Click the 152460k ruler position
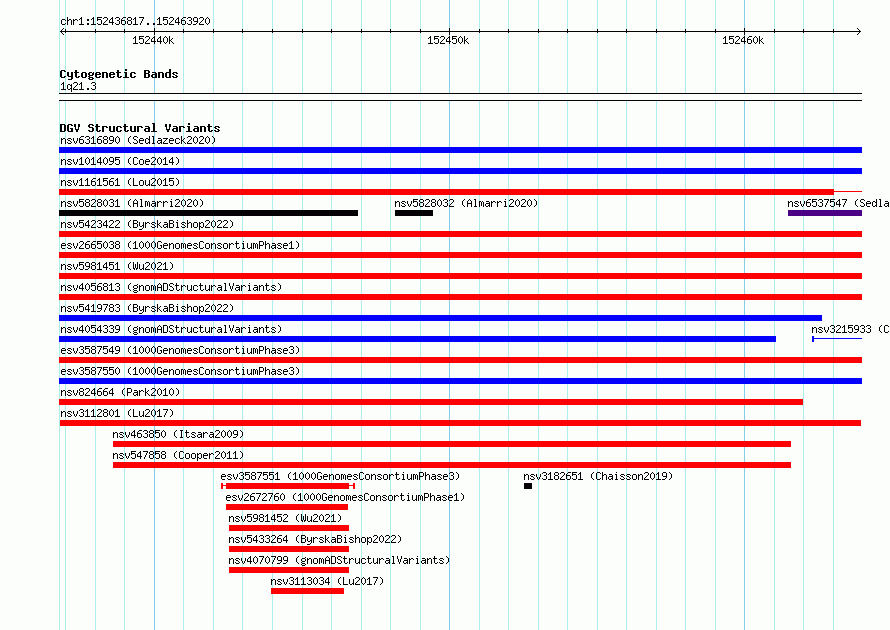This screenshot has width=890, height=630. click(743, 40)
